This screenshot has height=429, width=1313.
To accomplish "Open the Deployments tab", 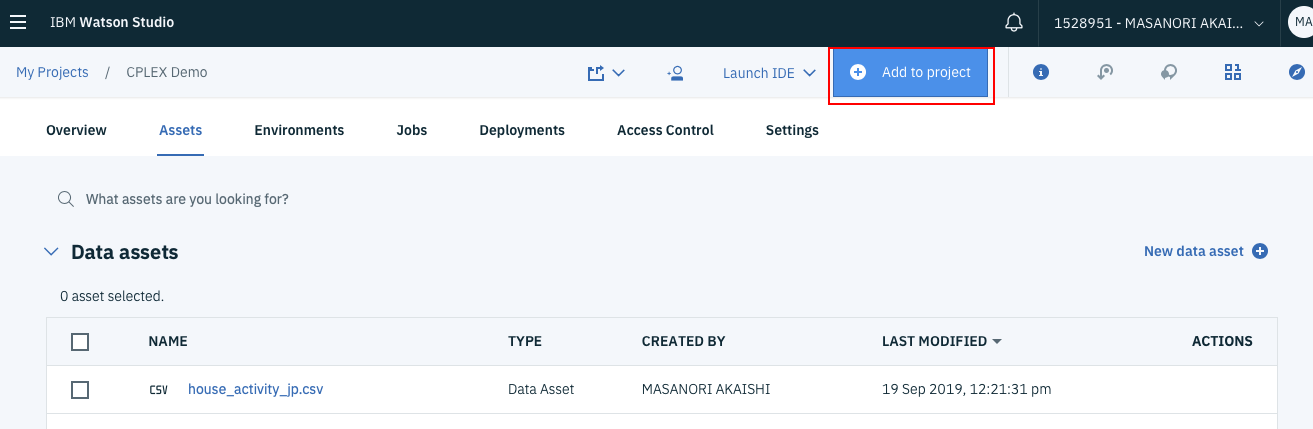I will pyautogui.click(x=522, y=130).
